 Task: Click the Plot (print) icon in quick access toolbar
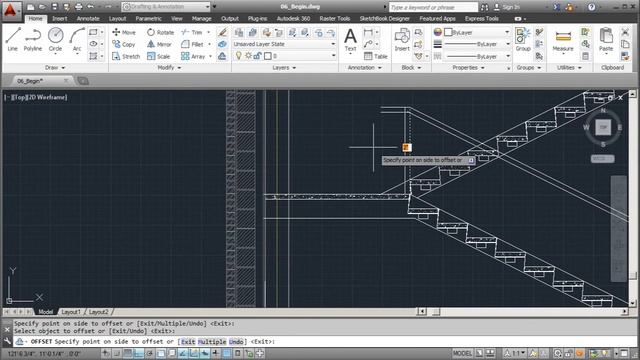pos(78,7)
